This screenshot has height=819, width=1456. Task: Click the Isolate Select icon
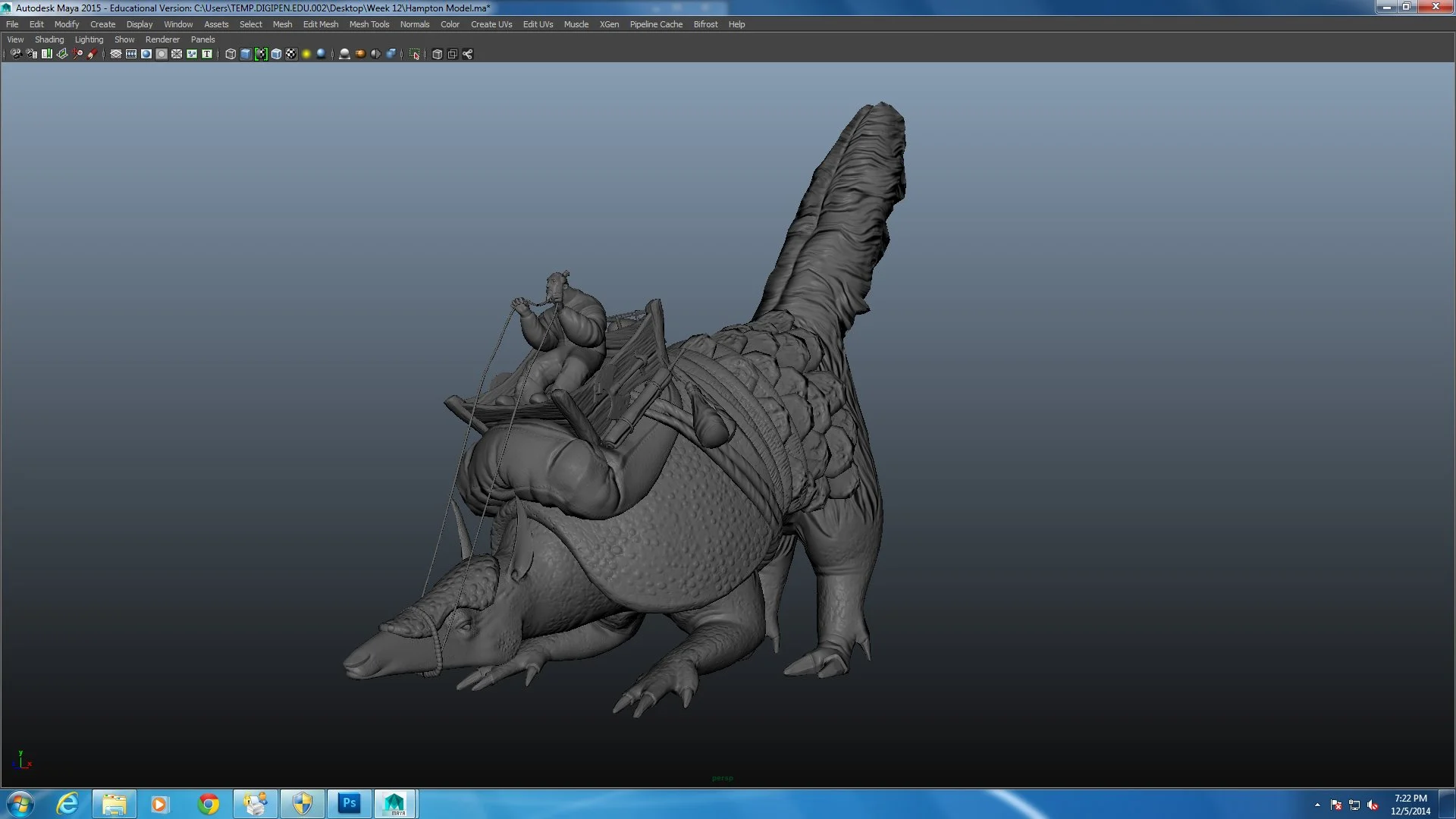click(x=415, y=54)
